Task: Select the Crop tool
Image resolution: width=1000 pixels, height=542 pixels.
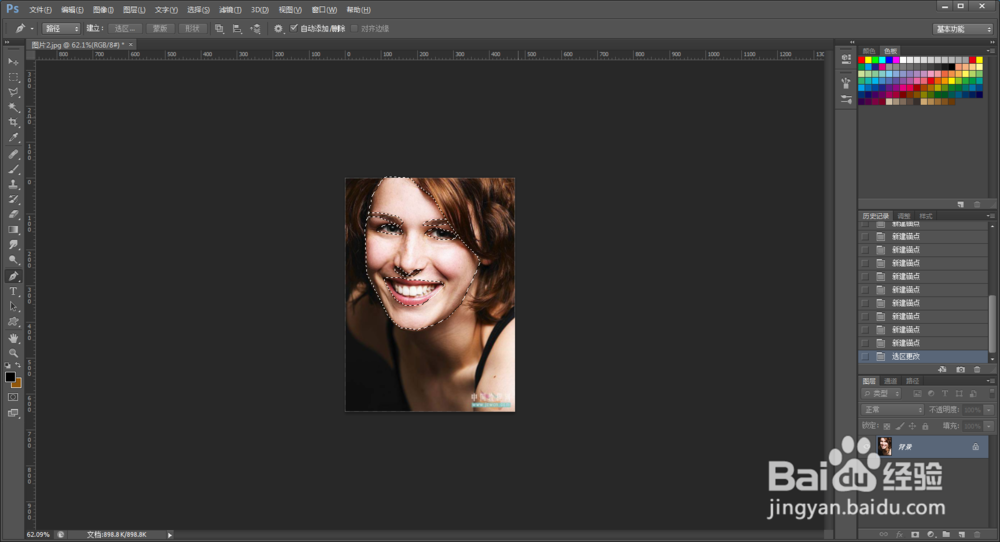Action: 13,122
